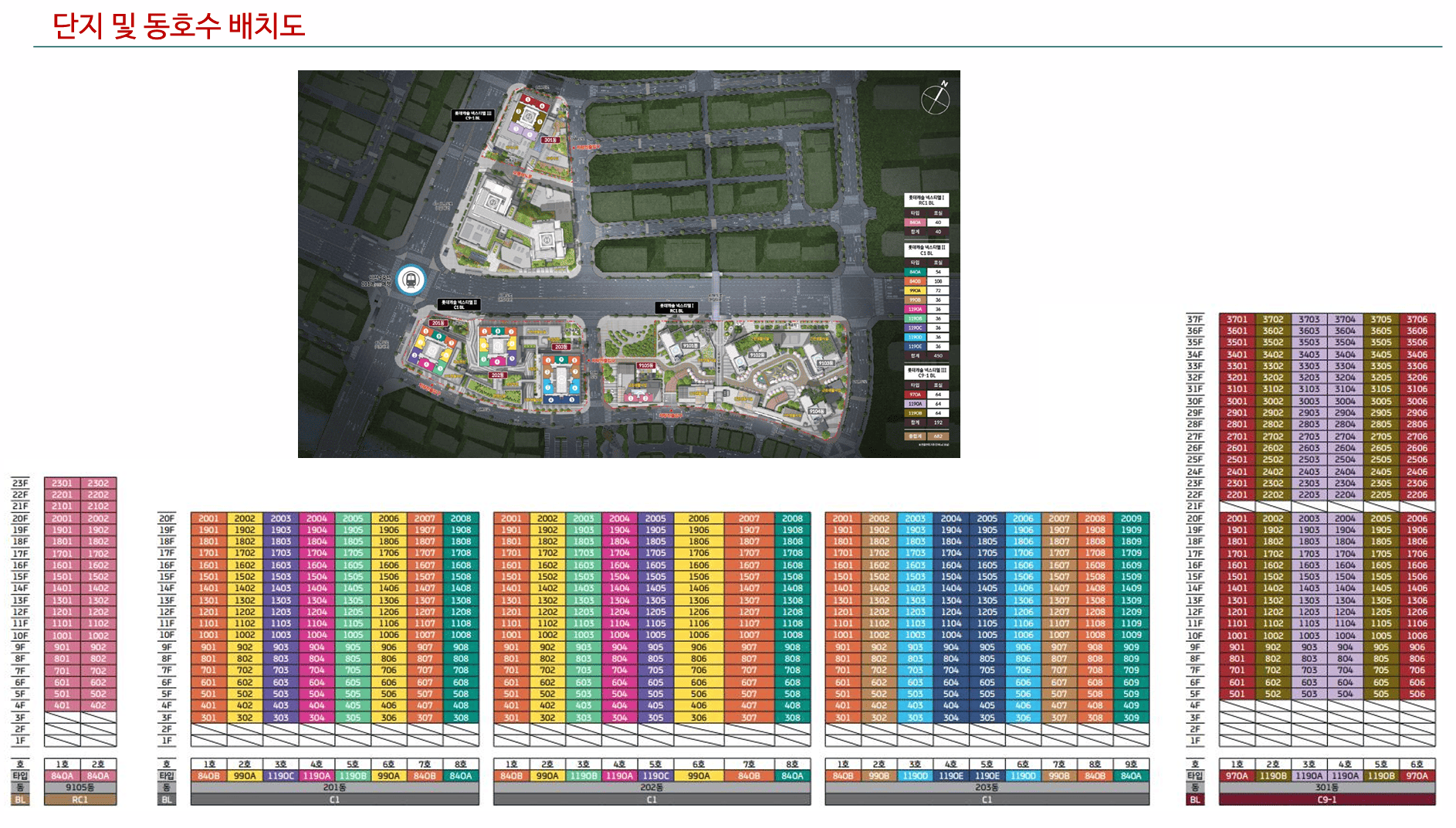
Task: Click the 202동 building label bar
Action: pos(652,788)
